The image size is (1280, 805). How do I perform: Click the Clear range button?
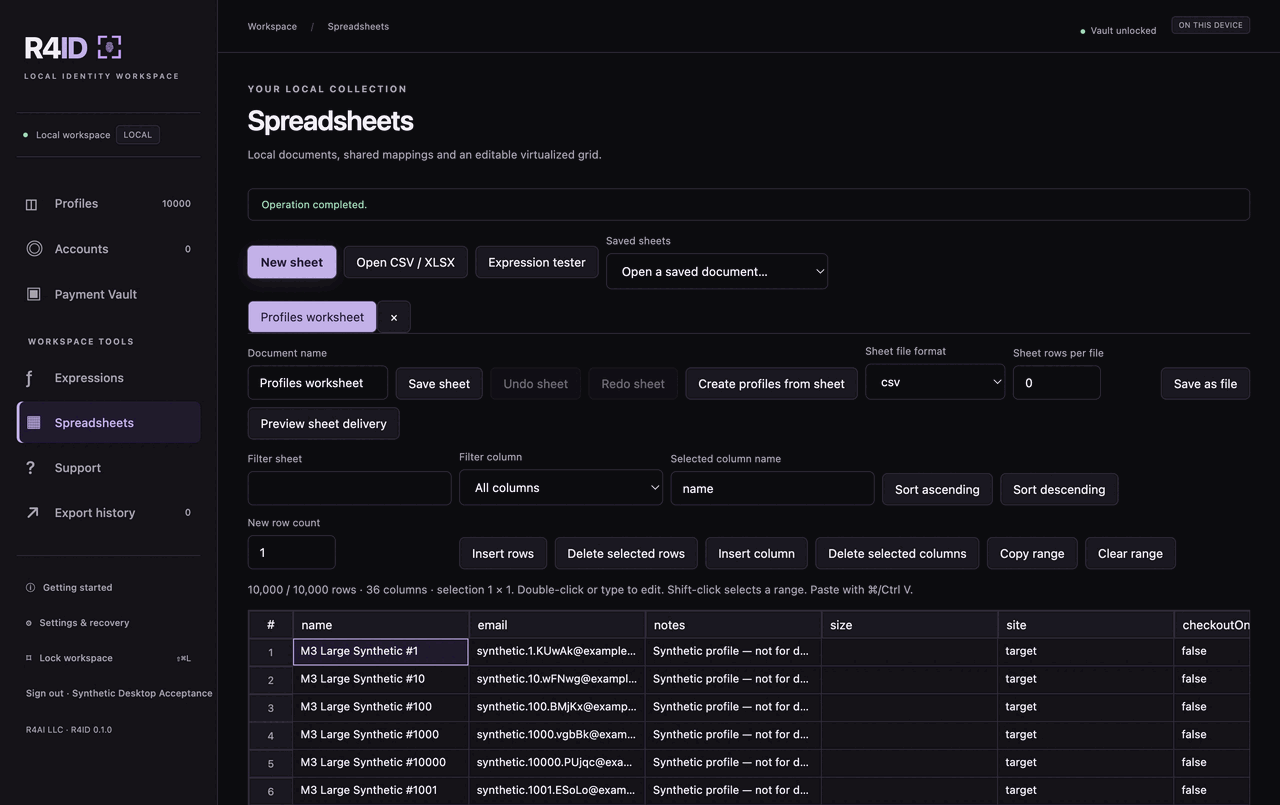[x=1130, y=553]
